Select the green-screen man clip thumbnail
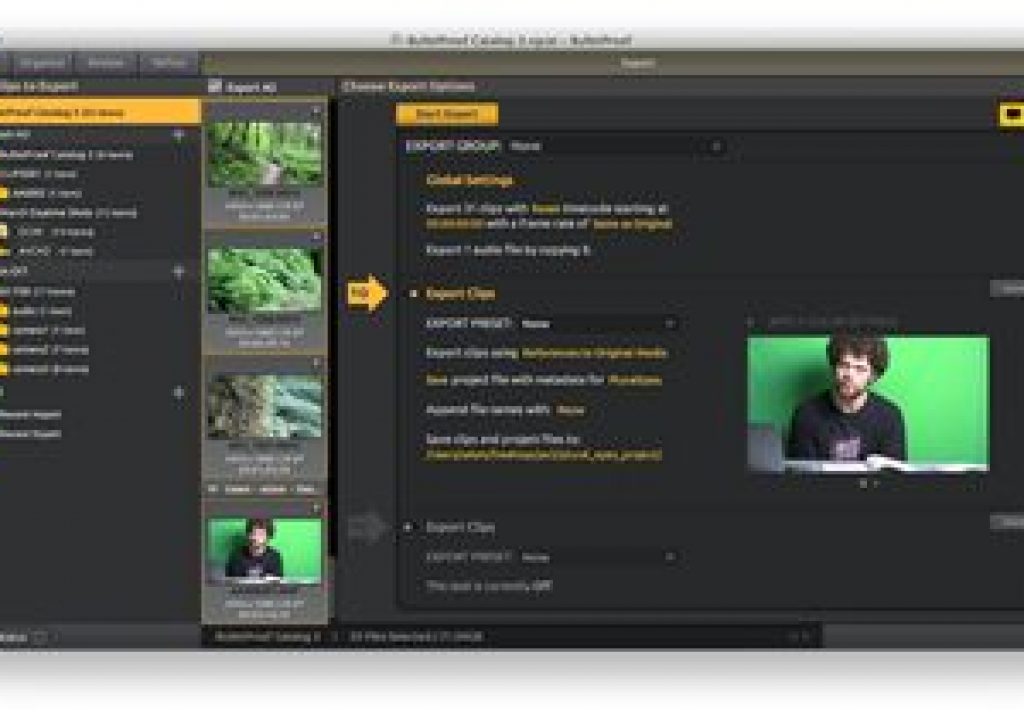This screenshot has width=1024, height=720. pyautogui.click(x=265, y=551)
